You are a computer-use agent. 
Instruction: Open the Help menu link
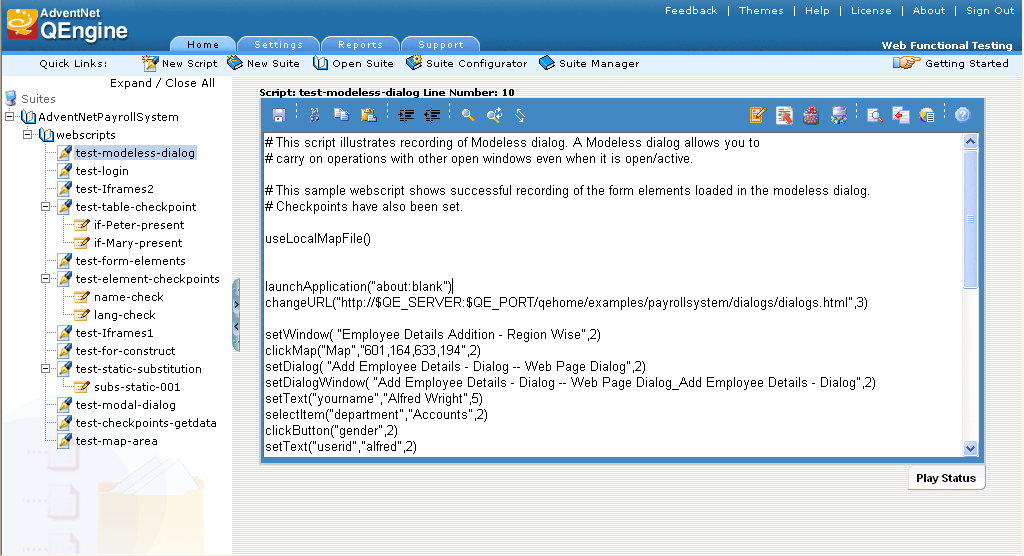817,10
